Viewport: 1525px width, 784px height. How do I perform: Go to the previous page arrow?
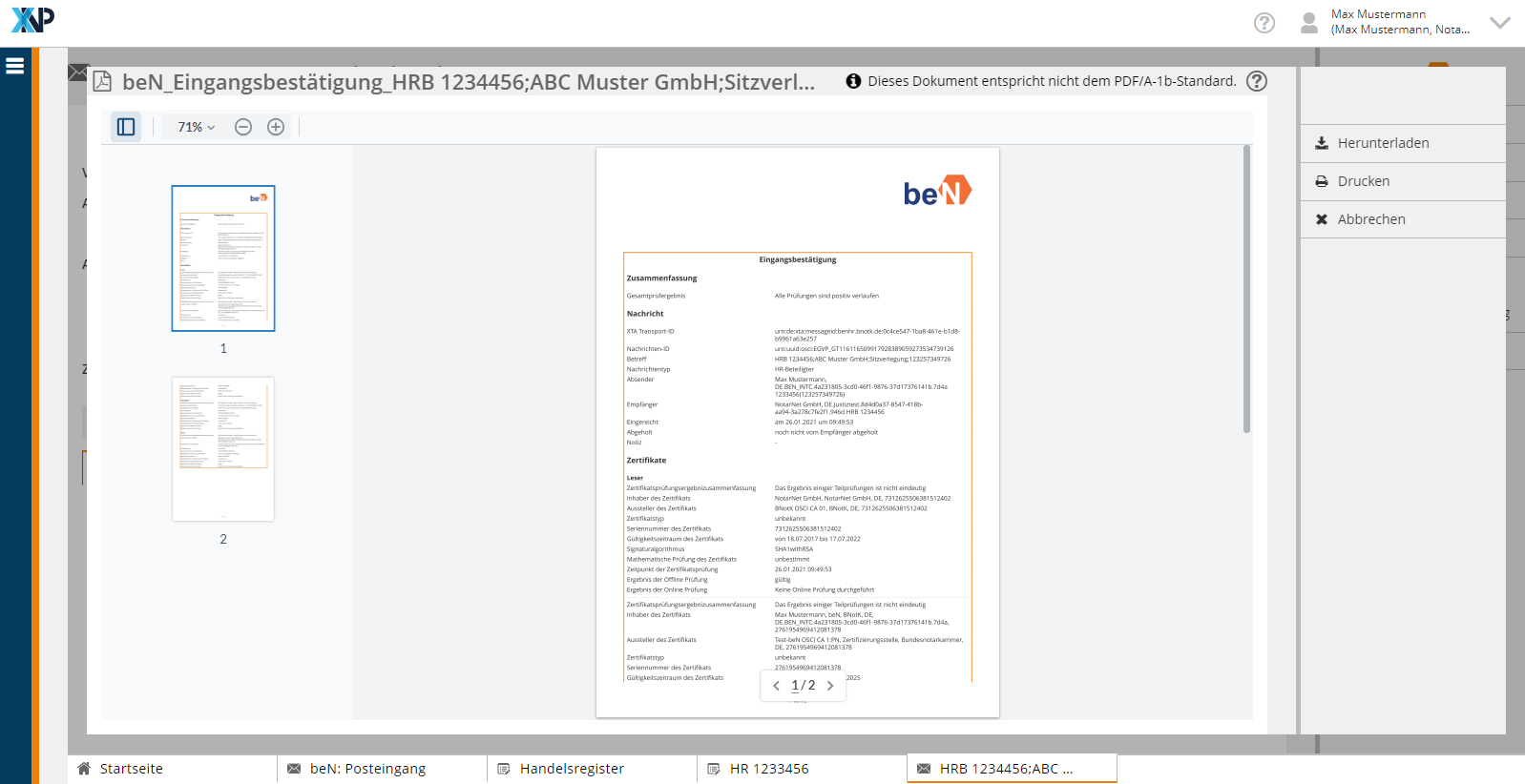coord(776,686)
